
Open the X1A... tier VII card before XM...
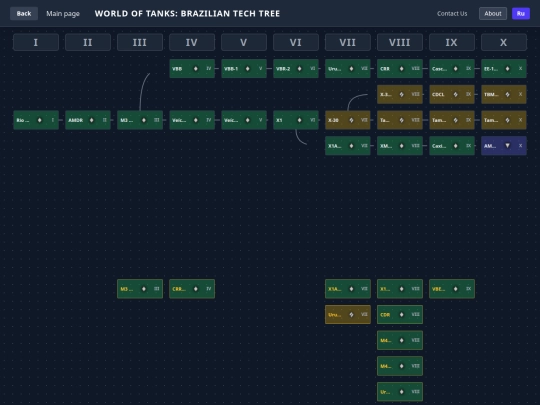click(x=348, y=146)
